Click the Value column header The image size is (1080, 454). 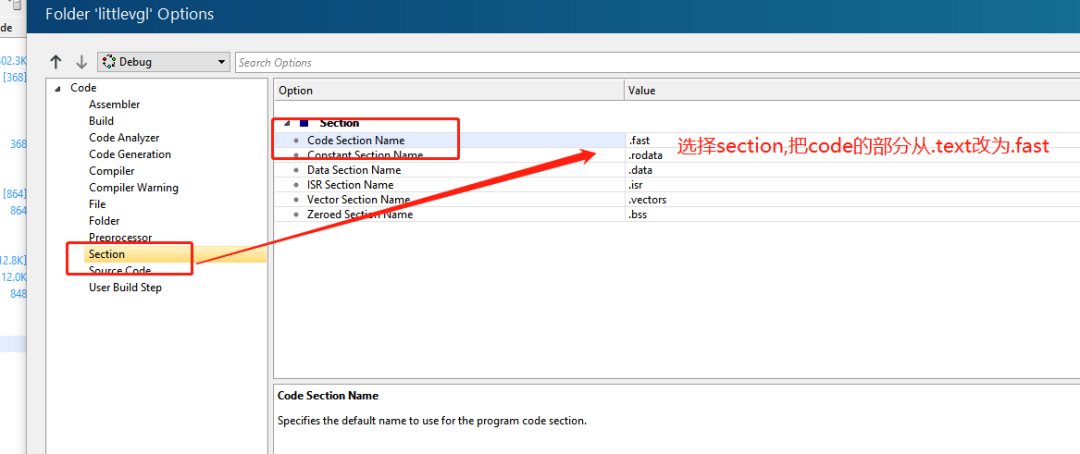[853, 90]
